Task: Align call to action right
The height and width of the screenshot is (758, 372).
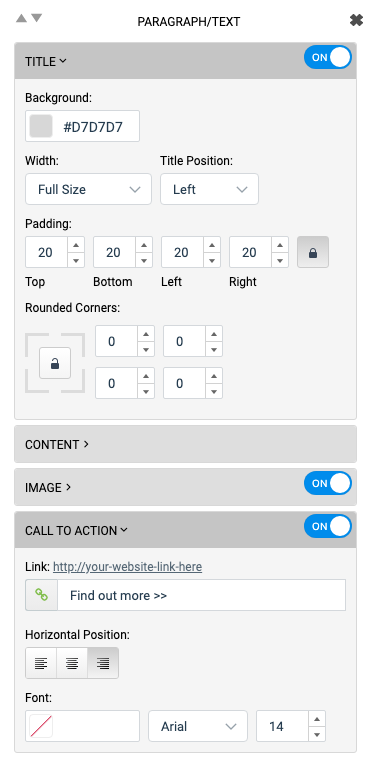Action: 103,663
